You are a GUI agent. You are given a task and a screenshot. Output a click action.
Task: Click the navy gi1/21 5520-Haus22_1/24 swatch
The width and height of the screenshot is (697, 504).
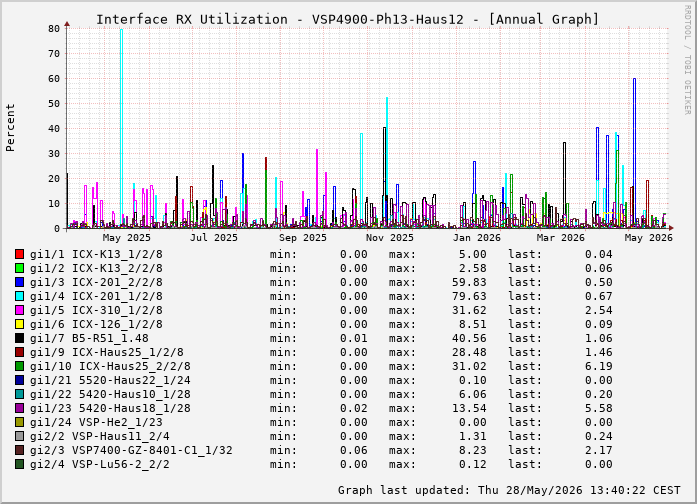19,380
